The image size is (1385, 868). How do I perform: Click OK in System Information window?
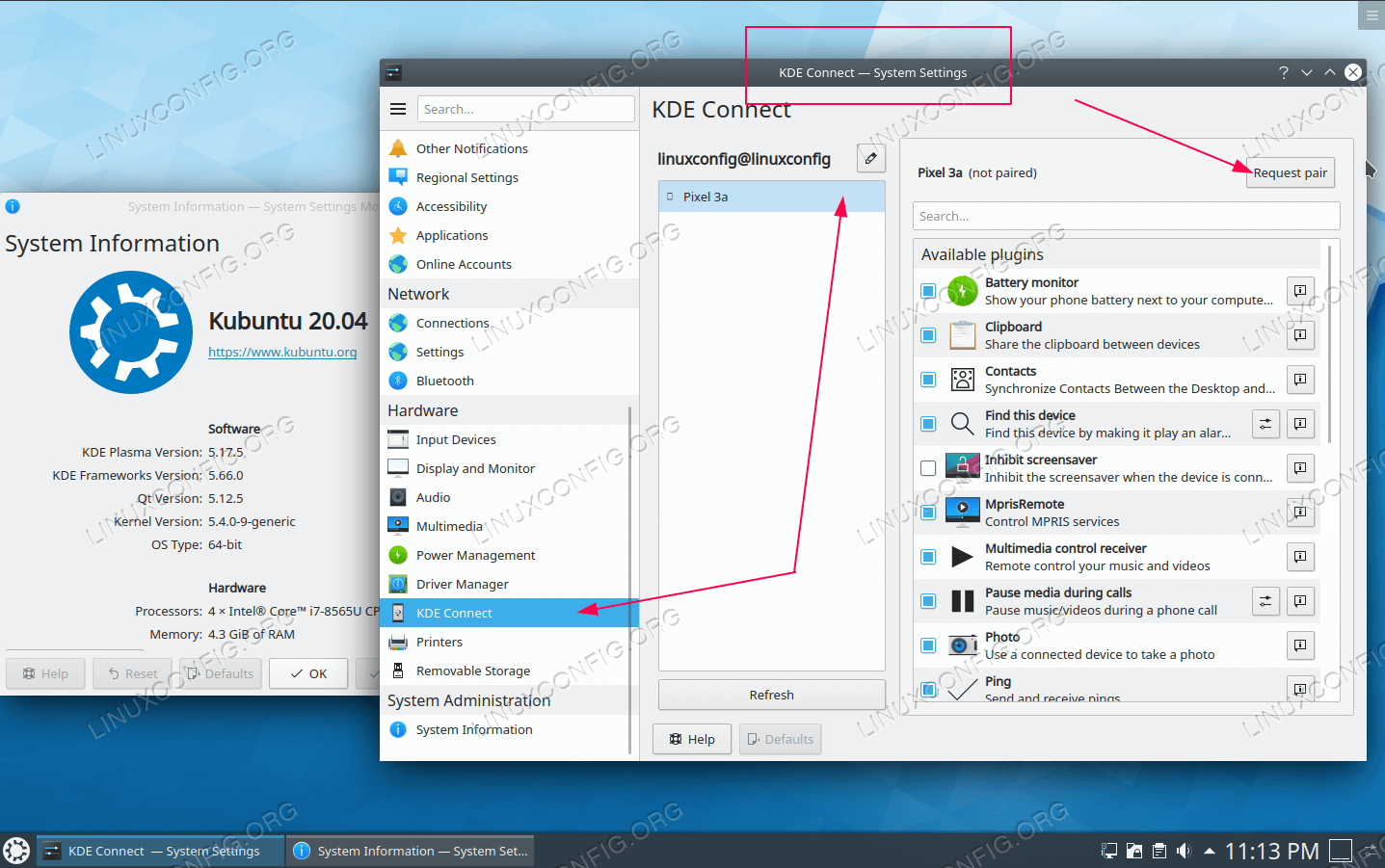309,673
